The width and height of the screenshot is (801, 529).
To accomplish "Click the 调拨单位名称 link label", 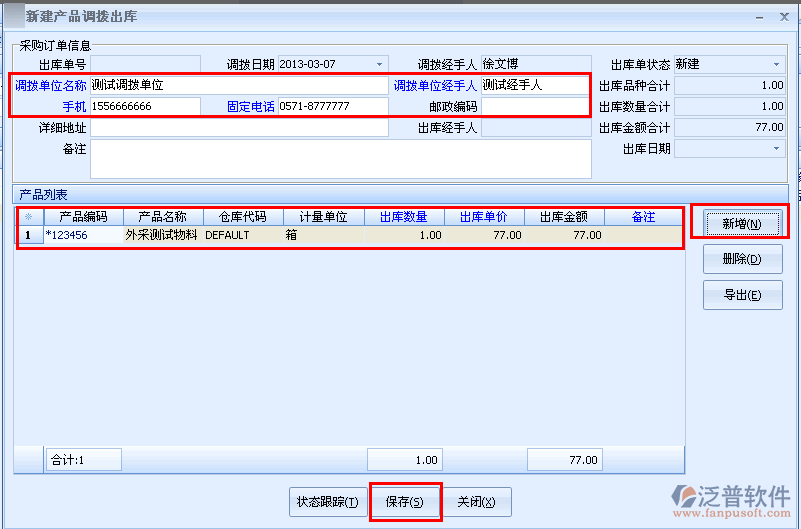I will click(50, 86).
